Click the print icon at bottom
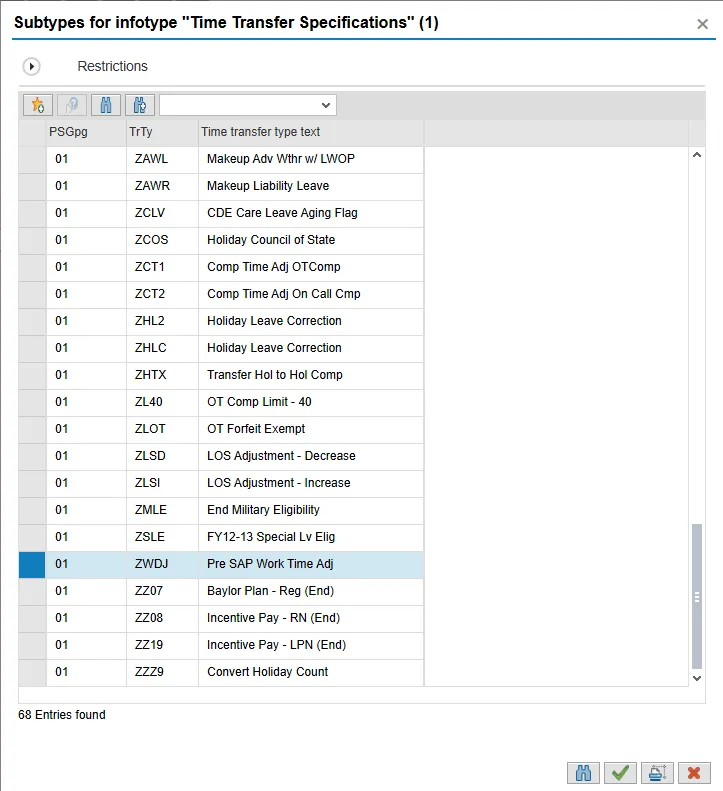723x791 pixels. [x=656, y=773]
